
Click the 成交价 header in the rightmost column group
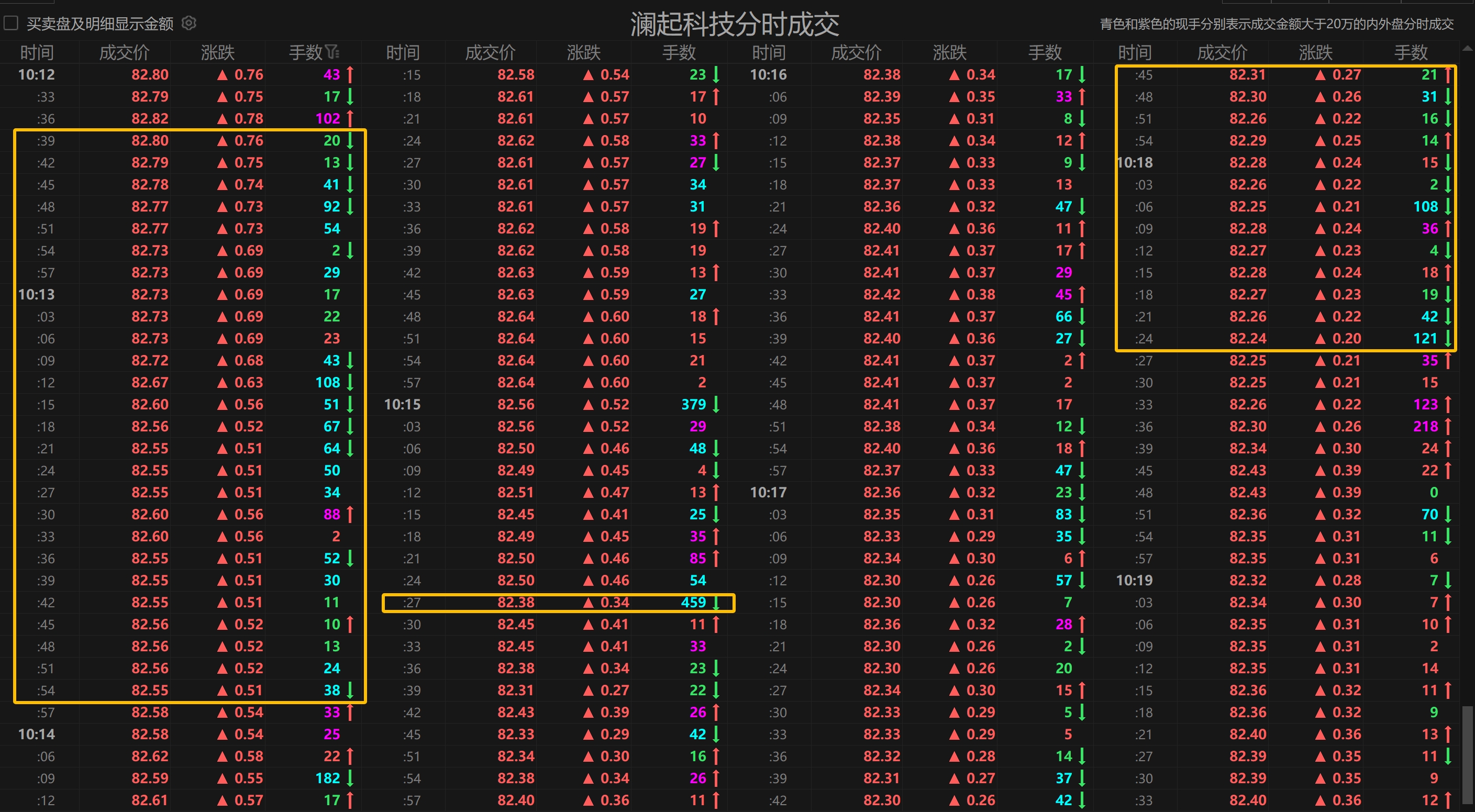(1222, 53)
